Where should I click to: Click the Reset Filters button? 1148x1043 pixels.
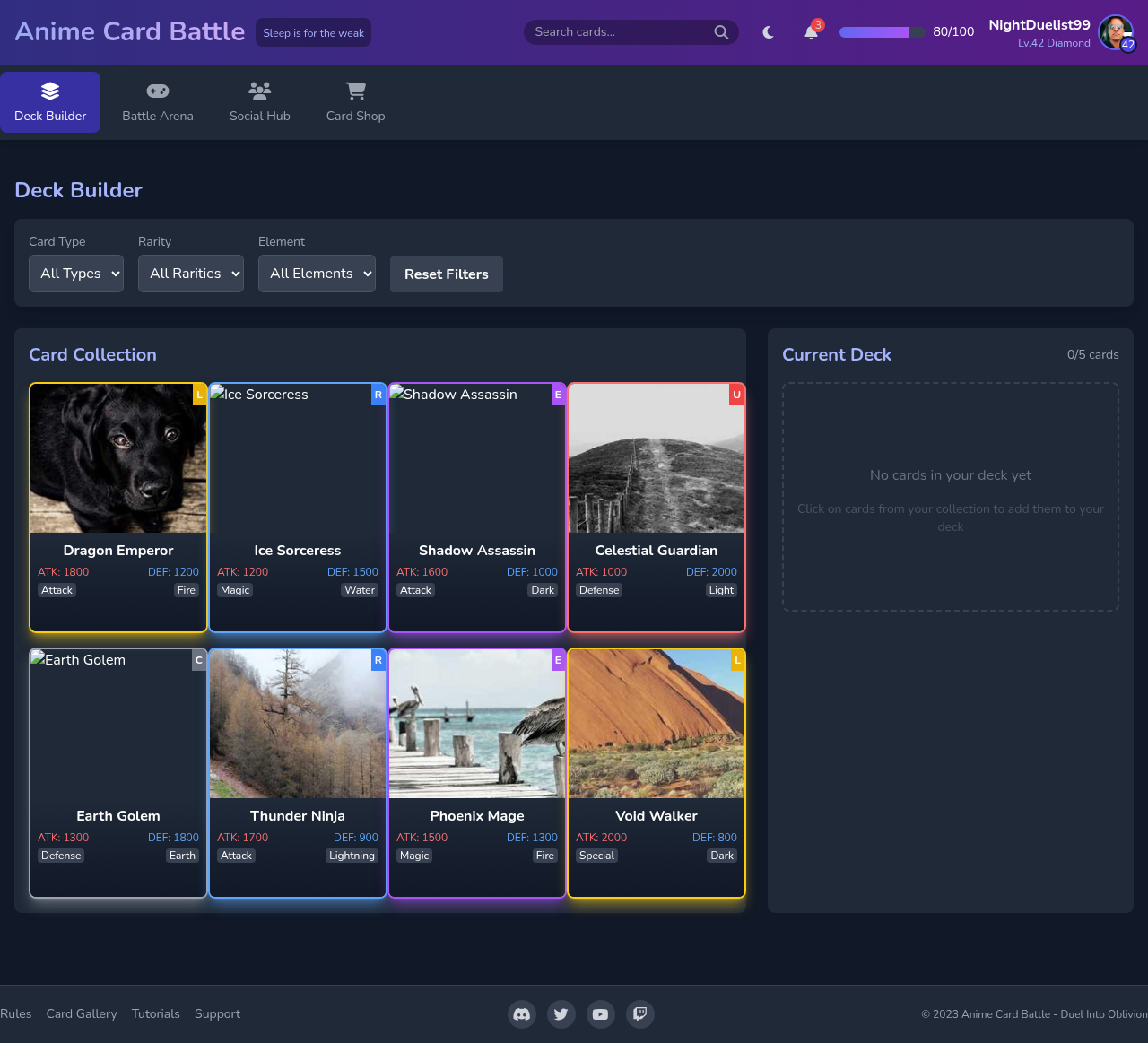tap(446, 274)
